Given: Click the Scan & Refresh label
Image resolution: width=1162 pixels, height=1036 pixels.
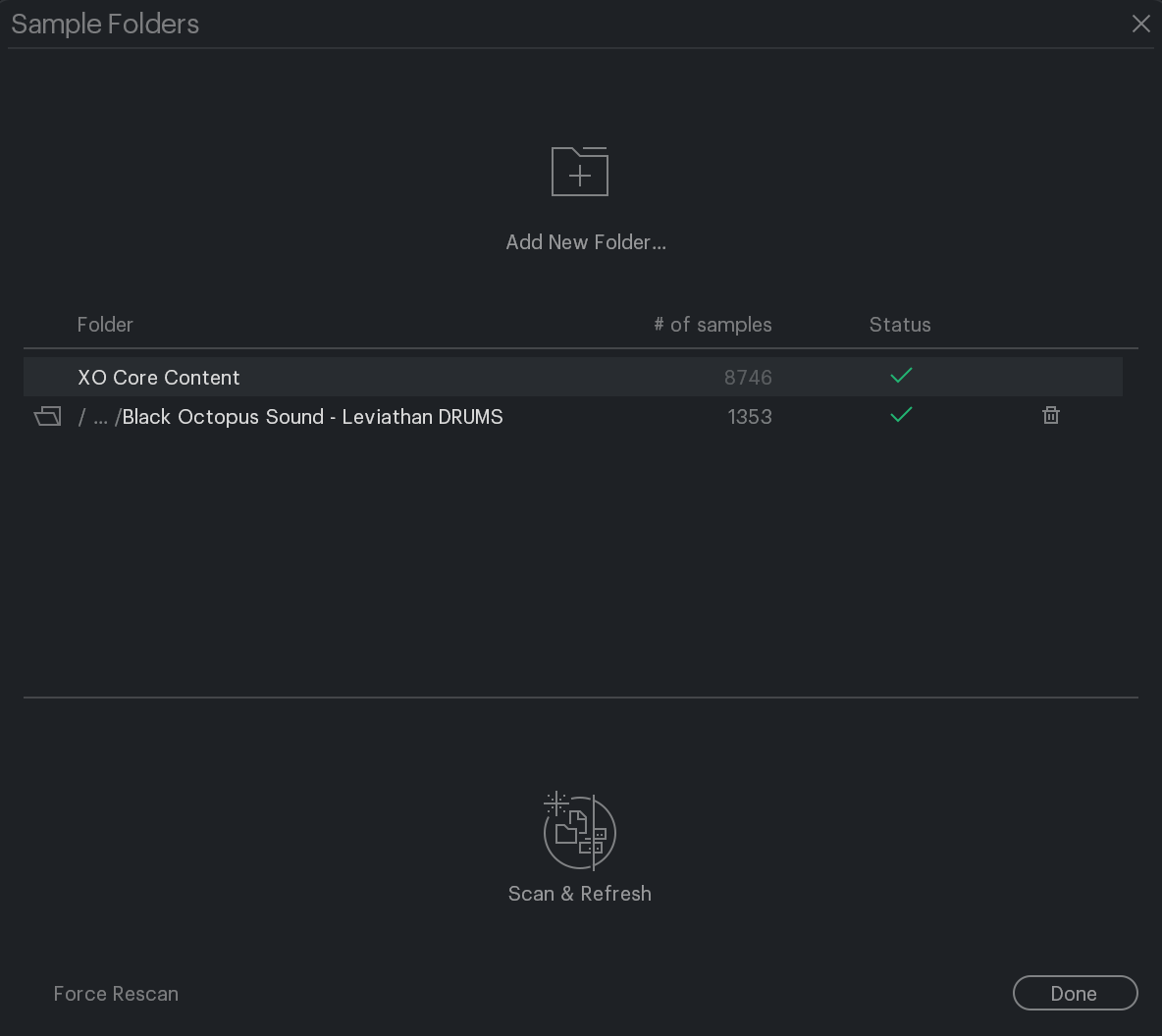Looking at the screenshot, I should [x=579, y=894].
